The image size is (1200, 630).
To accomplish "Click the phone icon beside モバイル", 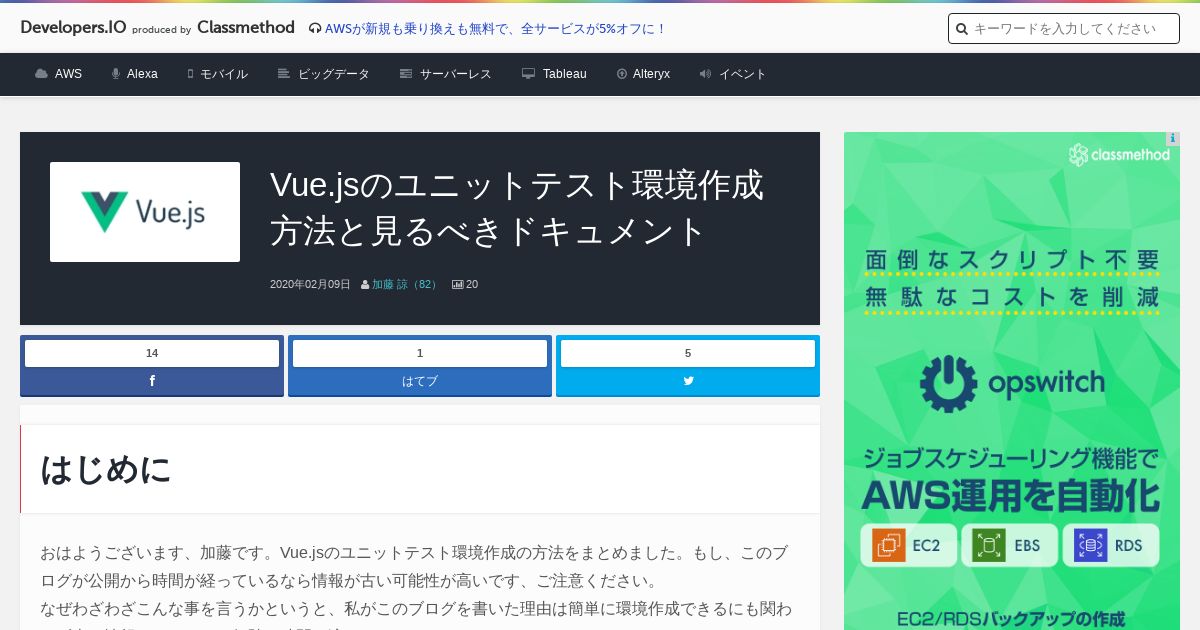I will click(190, 74).
